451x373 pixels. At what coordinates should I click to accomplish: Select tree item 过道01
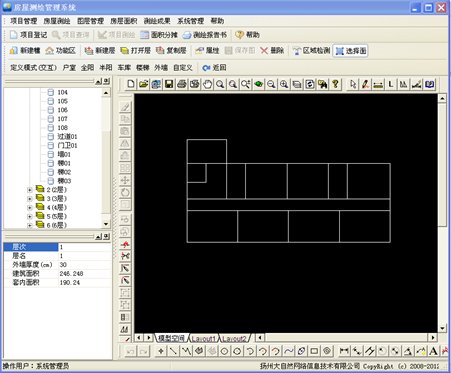(x=67, y=137)
